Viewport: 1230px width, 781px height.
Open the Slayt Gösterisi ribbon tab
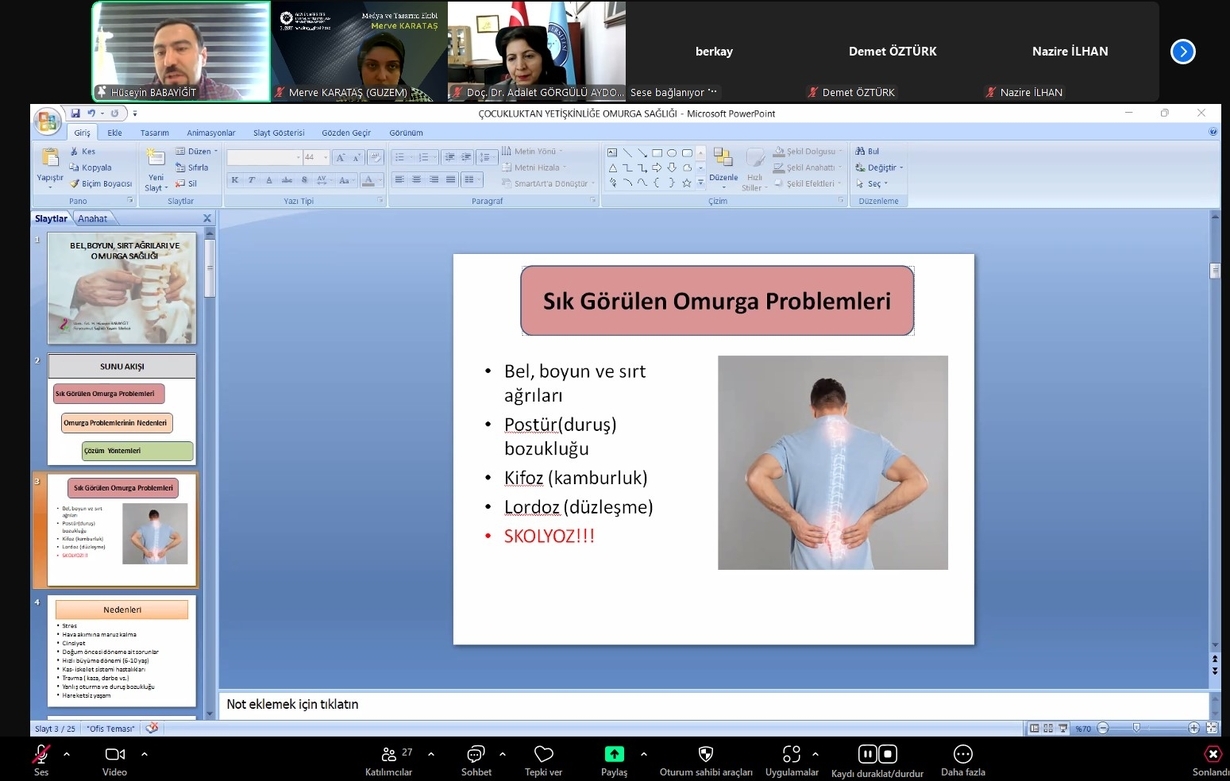point(279,133)
